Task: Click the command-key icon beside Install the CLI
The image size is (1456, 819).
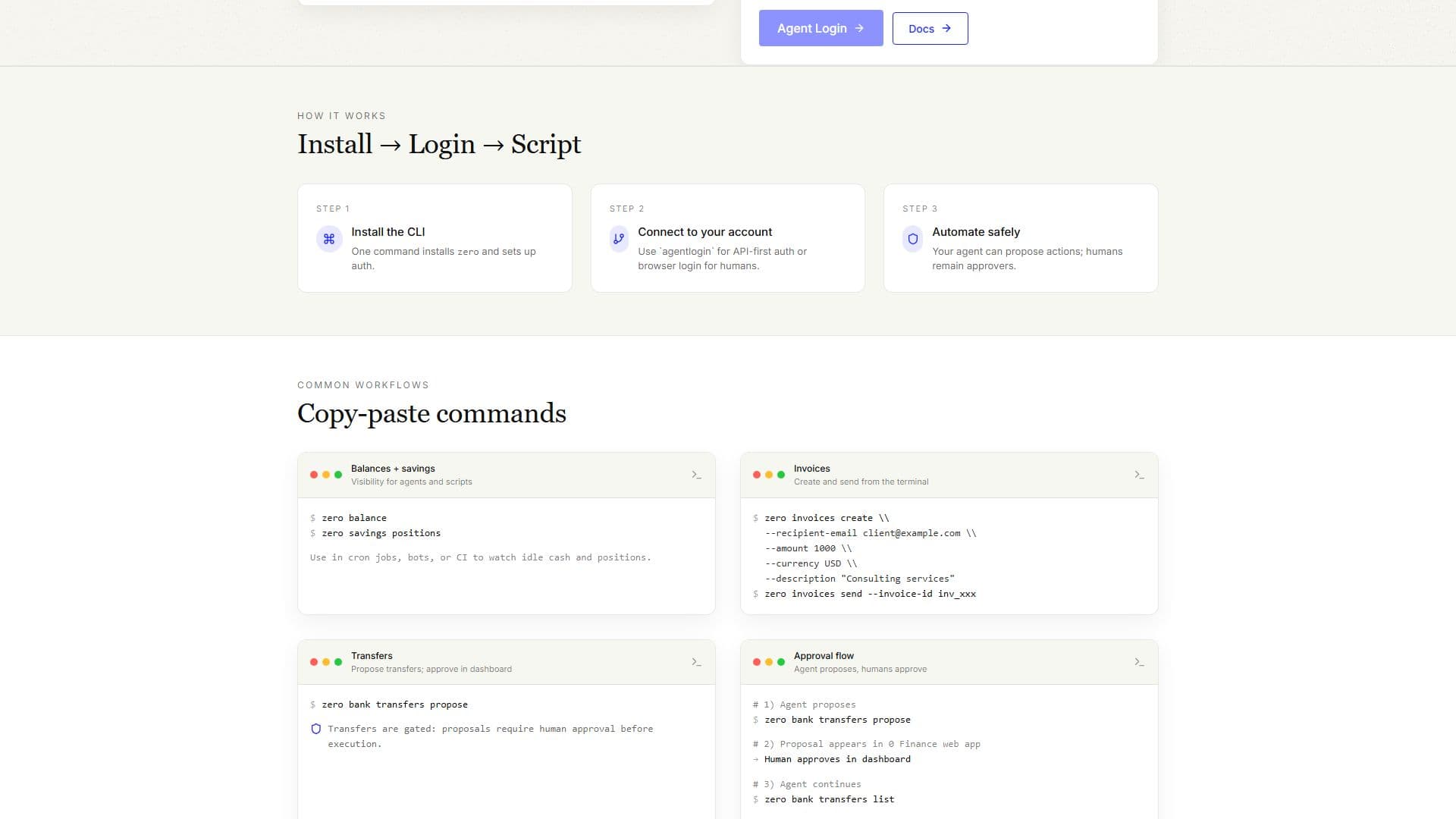Action: pyautogui.click(x=329, y=239)
